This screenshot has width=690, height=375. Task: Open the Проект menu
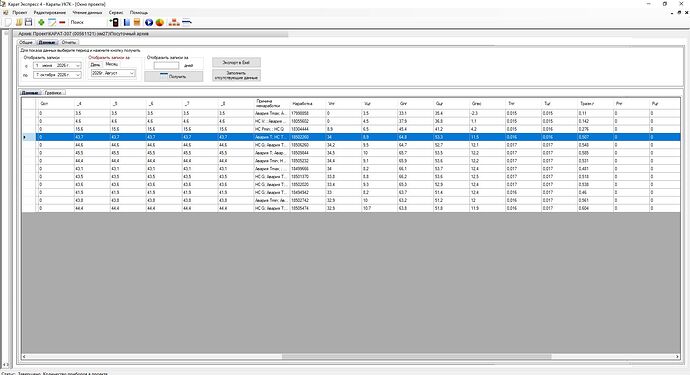point(20,13)
